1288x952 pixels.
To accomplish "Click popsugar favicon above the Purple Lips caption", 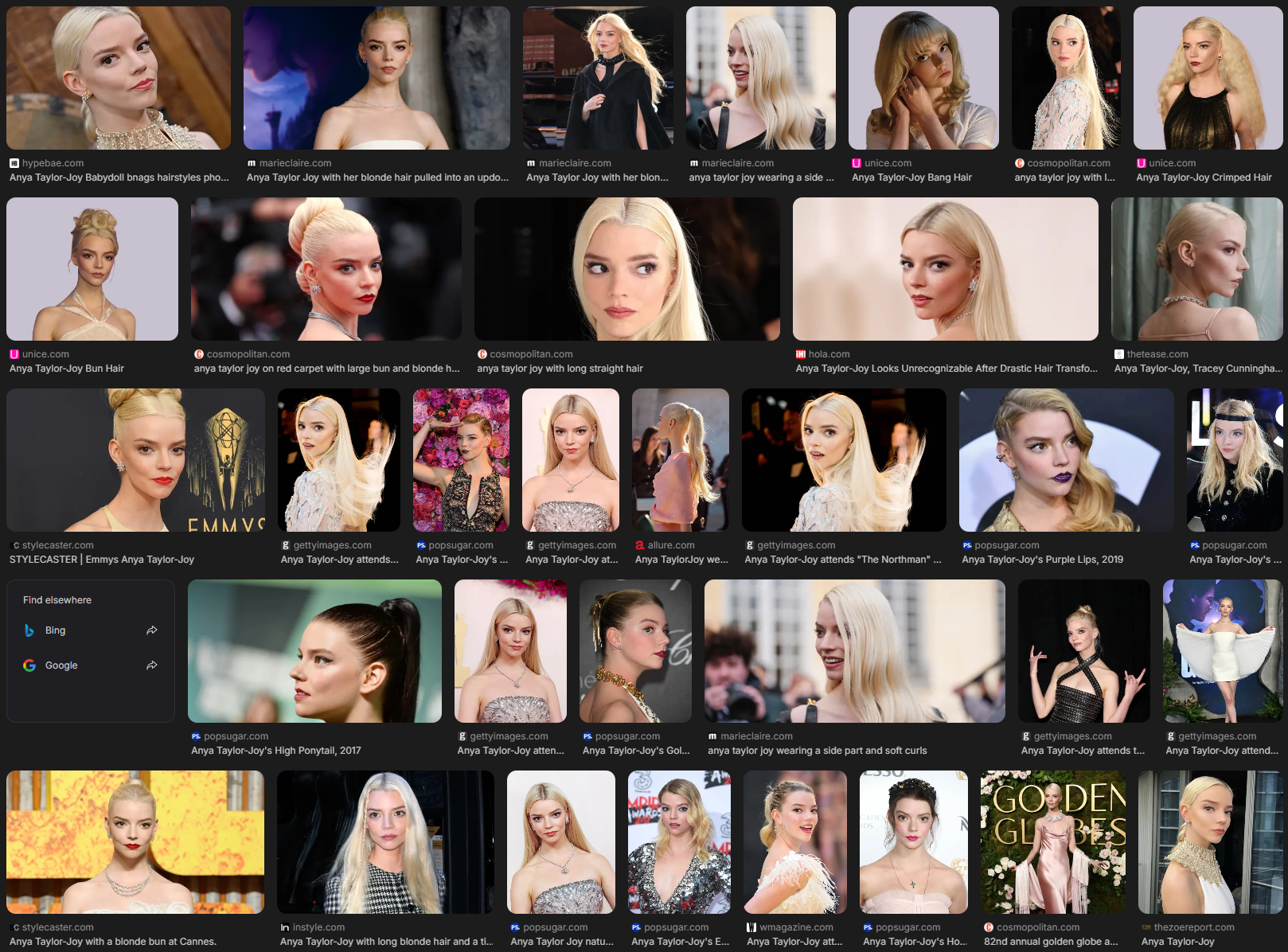I will click(x=967, y=545).
